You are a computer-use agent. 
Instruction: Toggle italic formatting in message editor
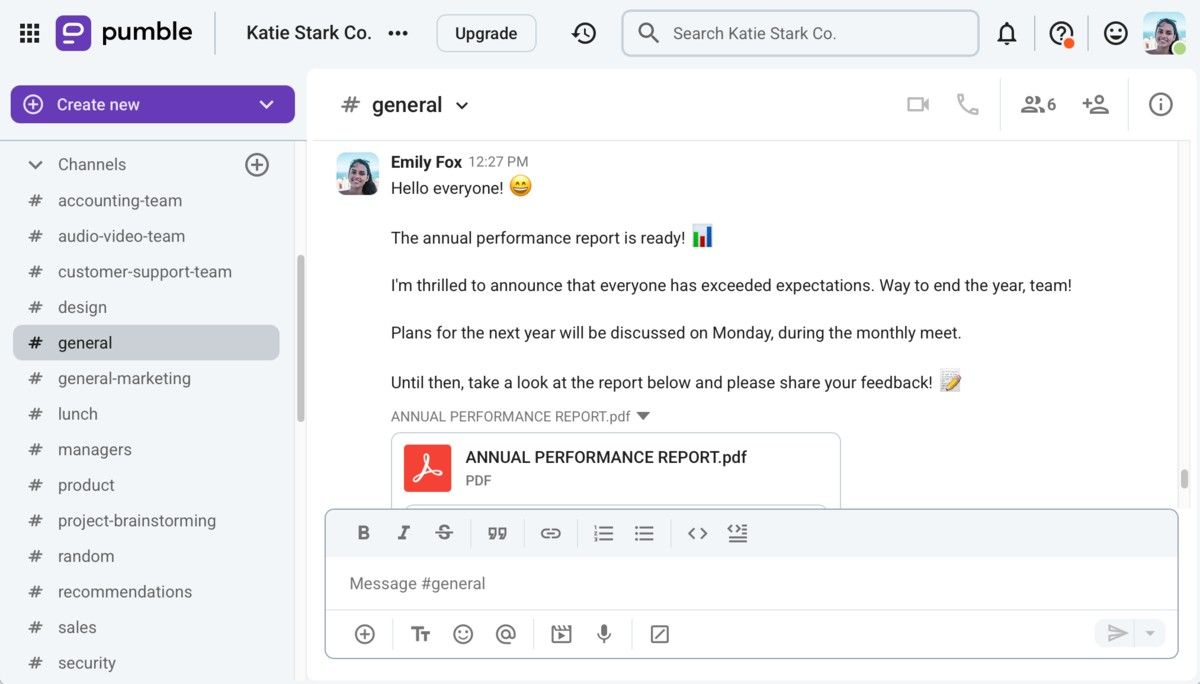click(x=404, y=533)
